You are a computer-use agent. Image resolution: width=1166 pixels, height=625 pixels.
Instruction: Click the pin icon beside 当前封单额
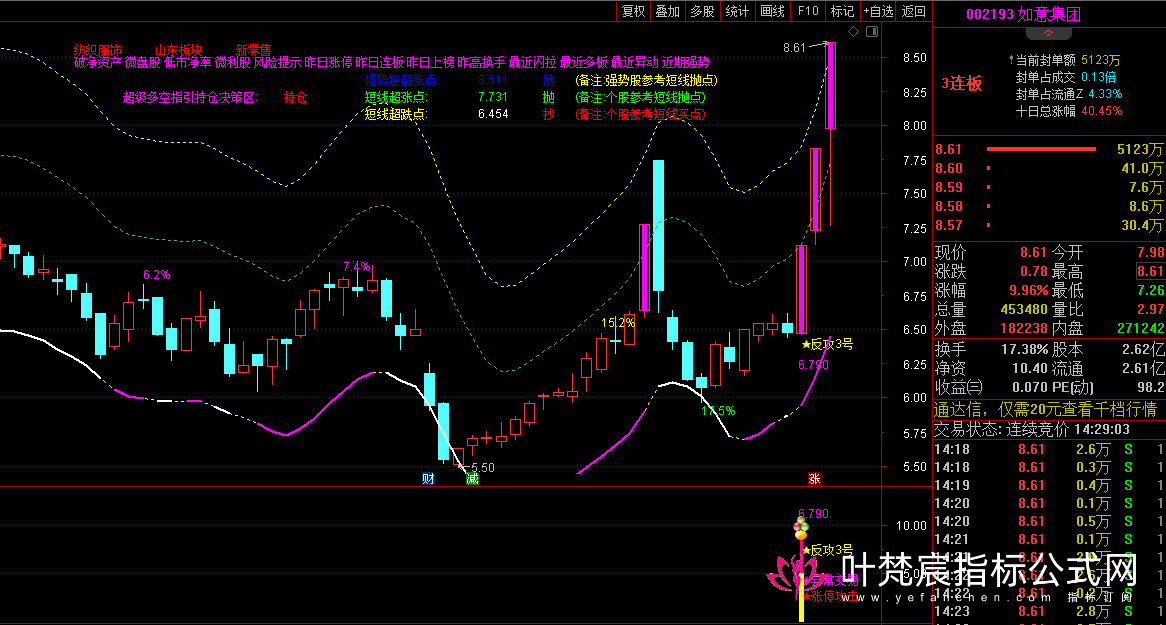[x=1011, y=60]
